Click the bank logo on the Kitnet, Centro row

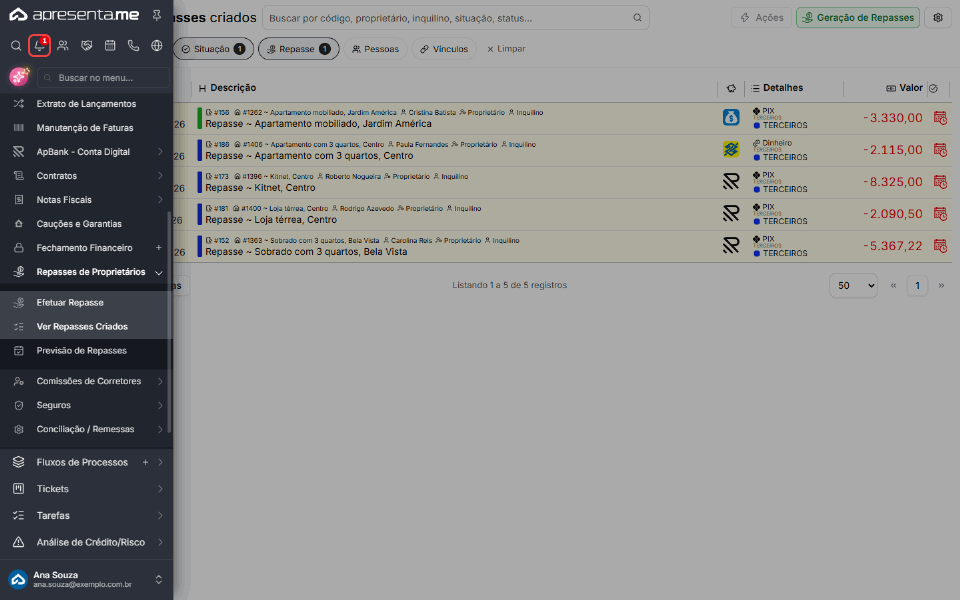click(731, 181)
